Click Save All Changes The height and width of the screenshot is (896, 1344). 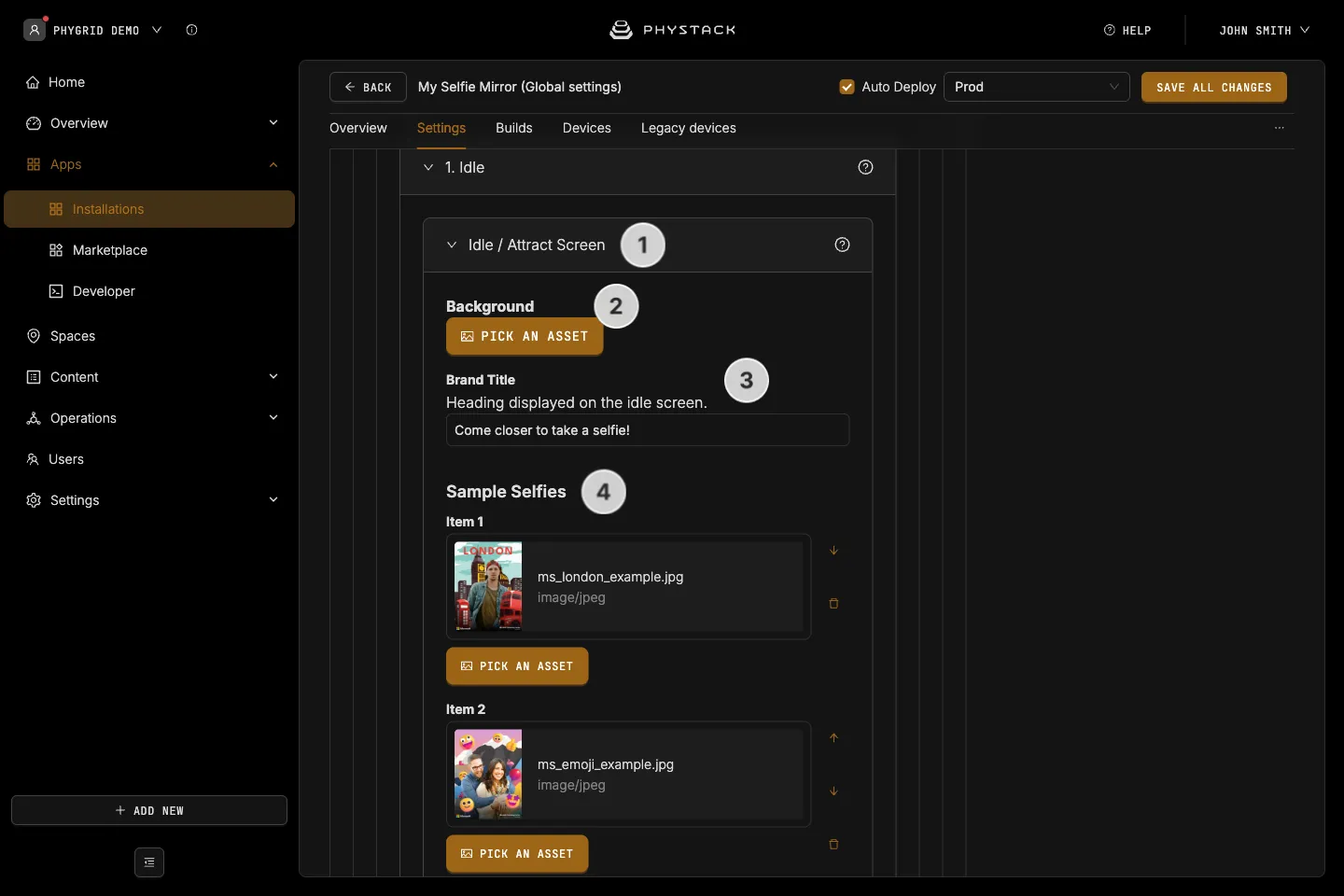1214,87
